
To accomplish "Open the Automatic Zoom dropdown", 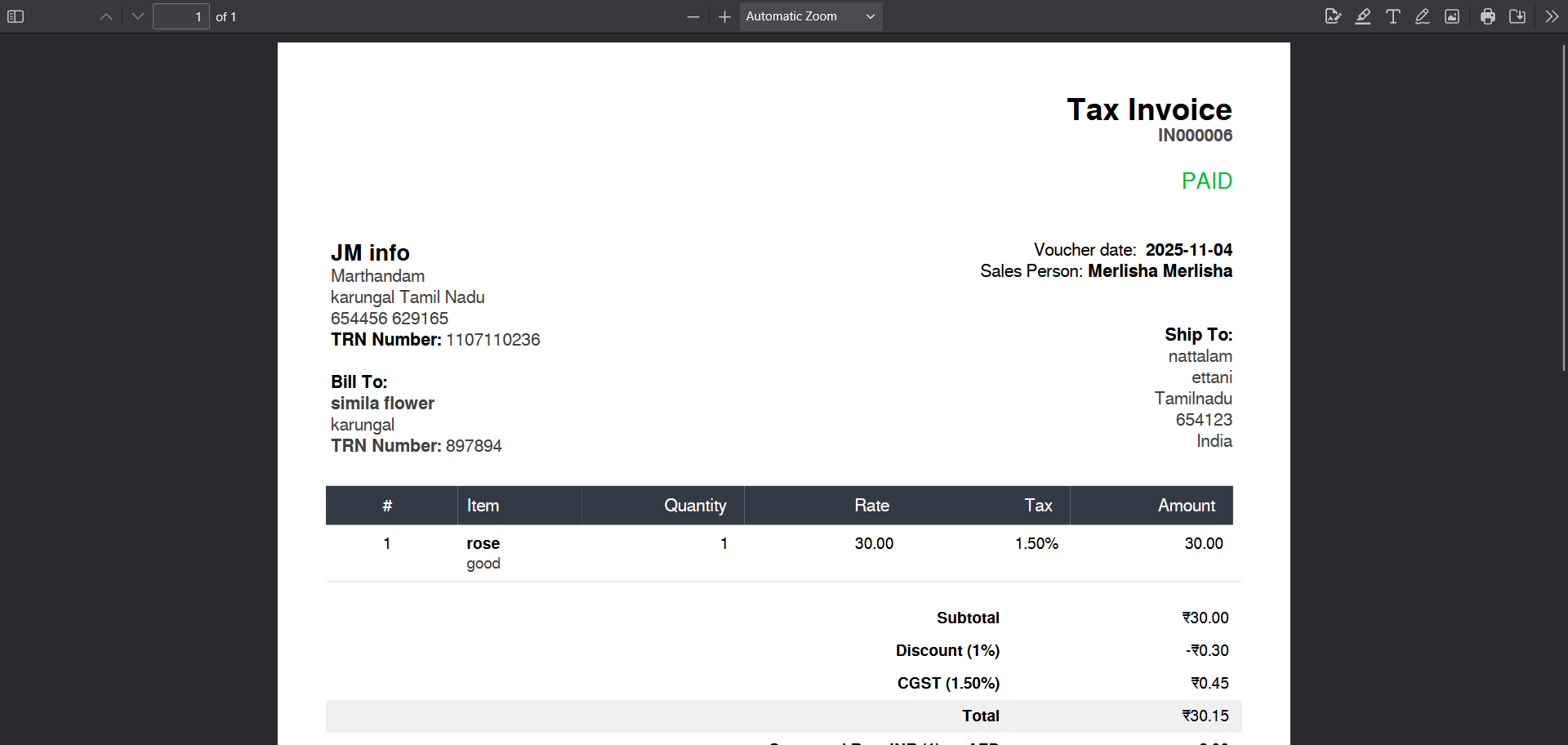I will coord(810,16).
